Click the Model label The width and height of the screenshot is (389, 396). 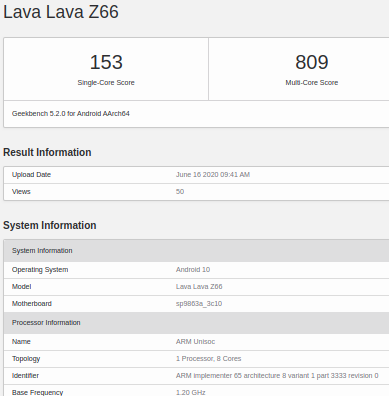22,287
